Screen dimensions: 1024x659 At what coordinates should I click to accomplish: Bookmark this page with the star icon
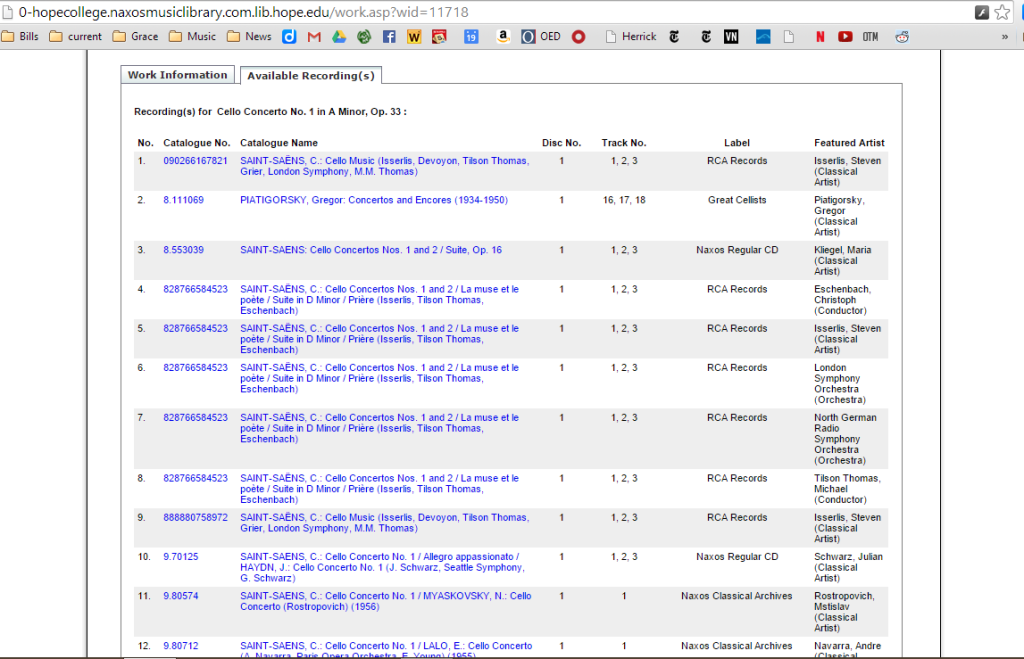(x=1002, y=12)
